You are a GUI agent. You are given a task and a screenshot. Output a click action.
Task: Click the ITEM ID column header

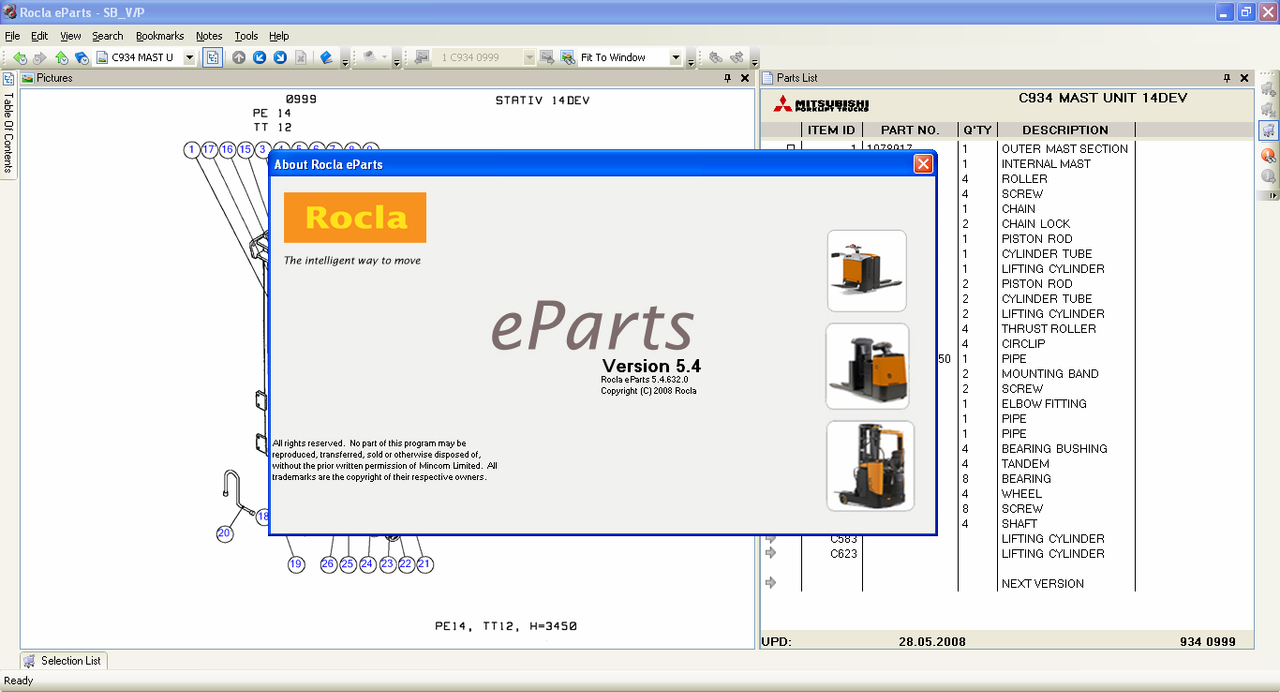(x=831, y=130)
